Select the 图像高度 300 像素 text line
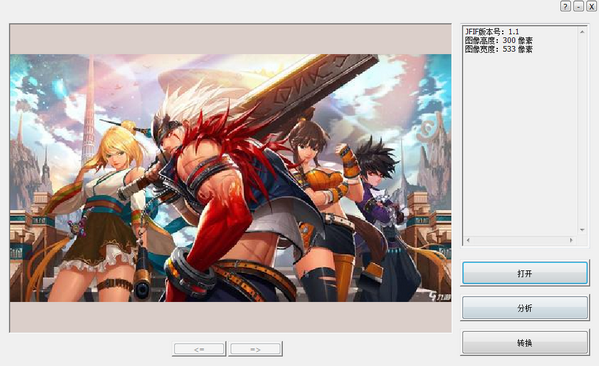599x366 pixels. pyautogui.click(x=499, y=40)
